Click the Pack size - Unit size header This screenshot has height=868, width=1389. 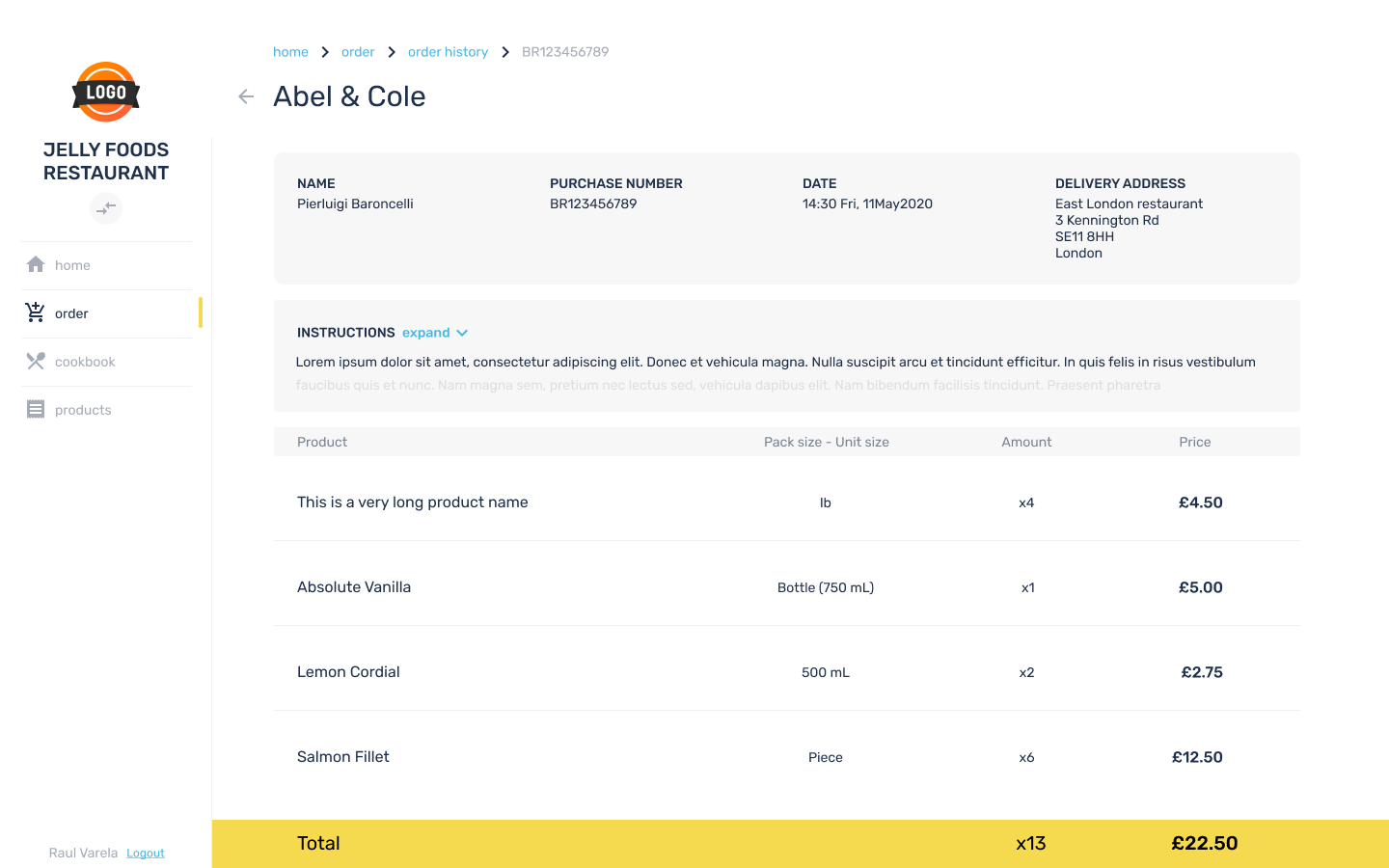(827, 442)
